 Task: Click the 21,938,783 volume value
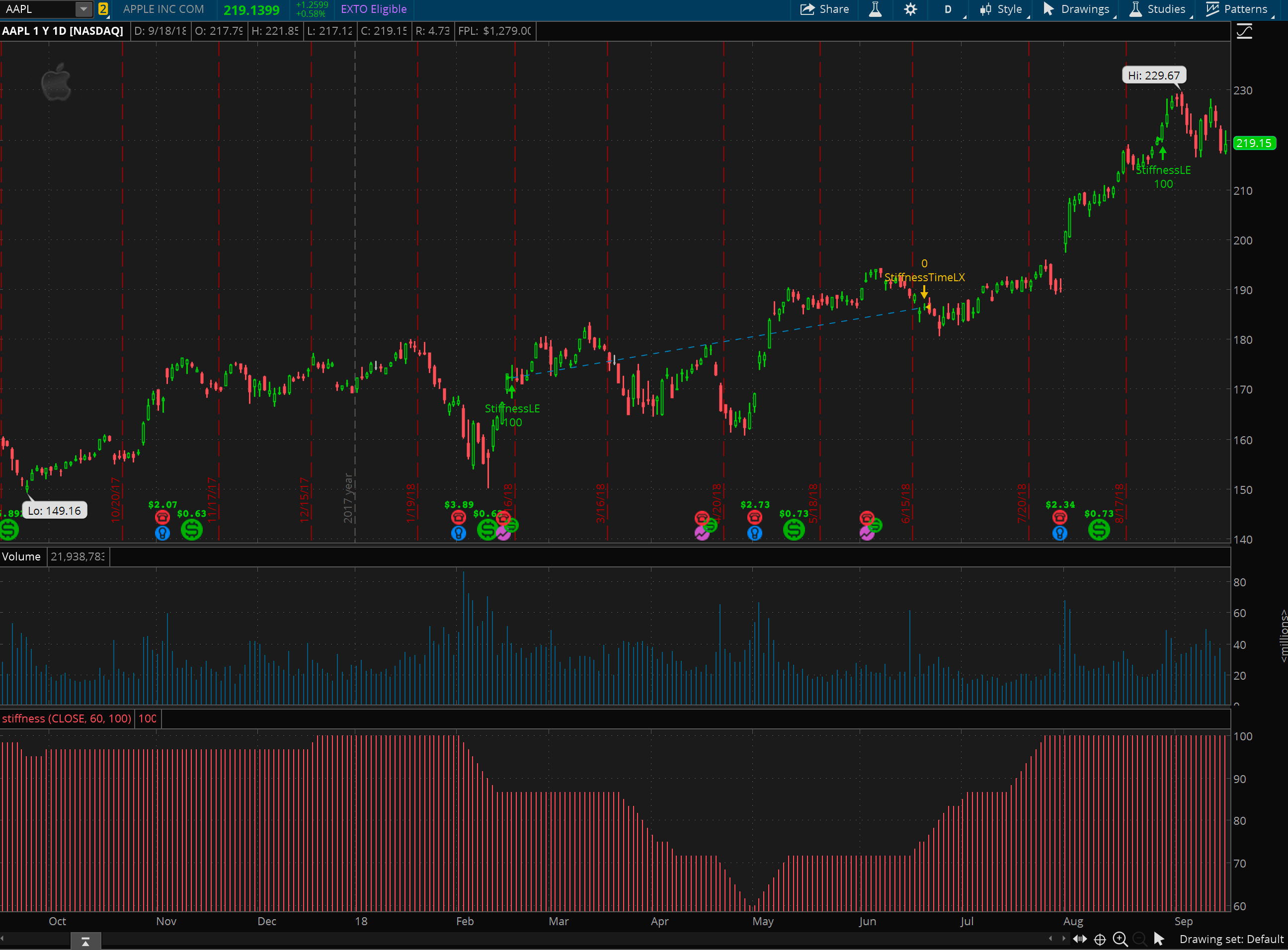(78, 556)
